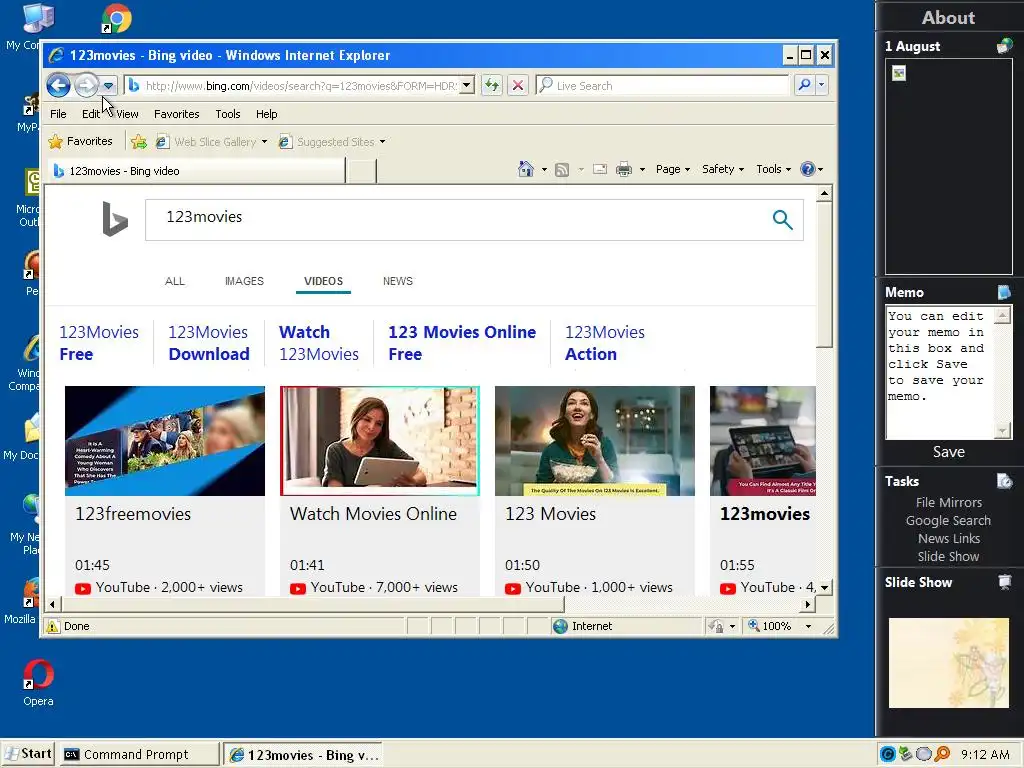Viewport: 1024px width, 768px height.
Task: Open the 123freemovies video thumbnail
Action: coord(165,441)
